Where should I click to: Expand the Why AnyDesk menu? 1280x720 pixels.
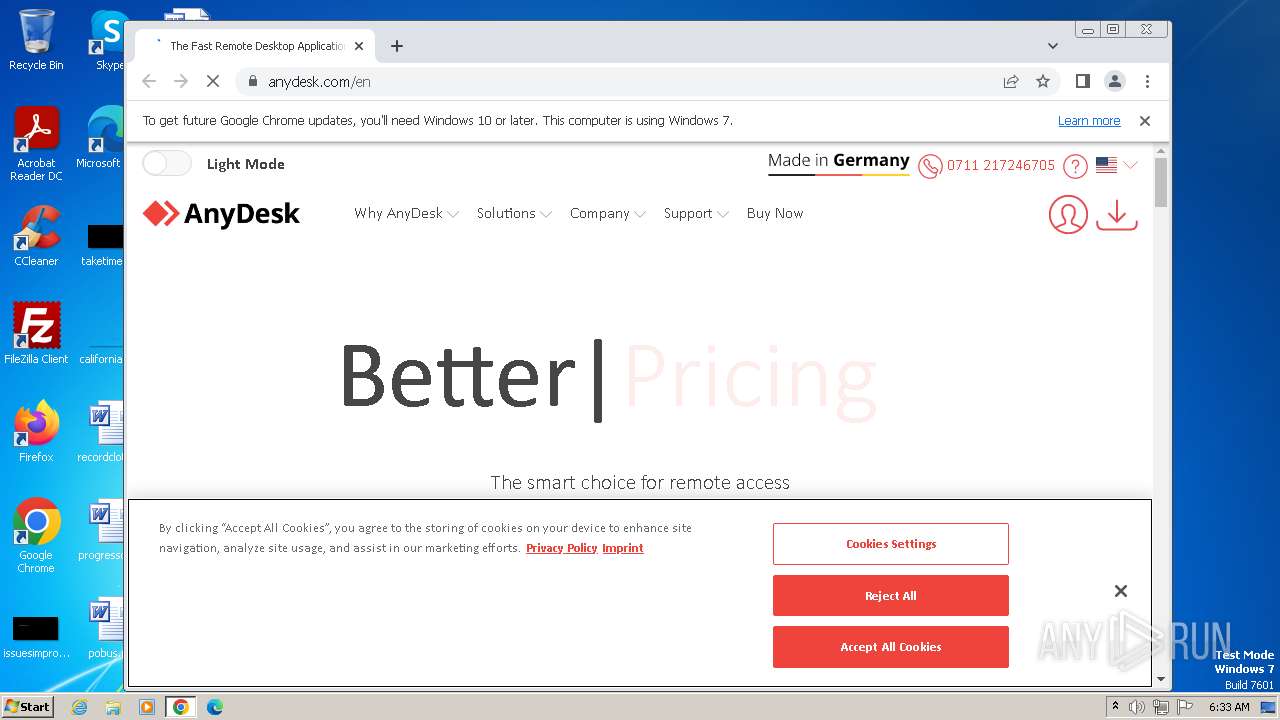pyautogui.click(x=406, y=213)
